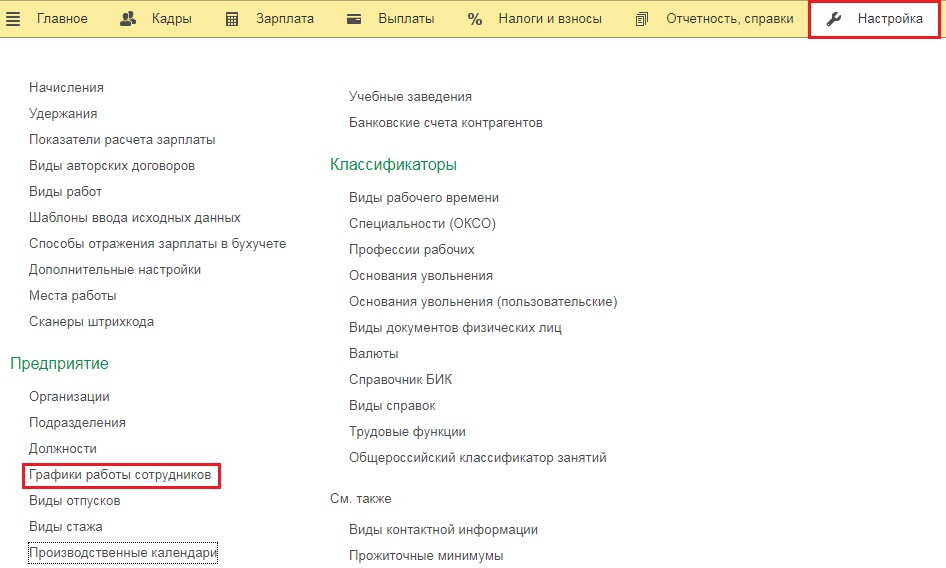Open Виды отпусков list
Image resolution: width=946 pixels, height=568 pixels.
[74, 501]
